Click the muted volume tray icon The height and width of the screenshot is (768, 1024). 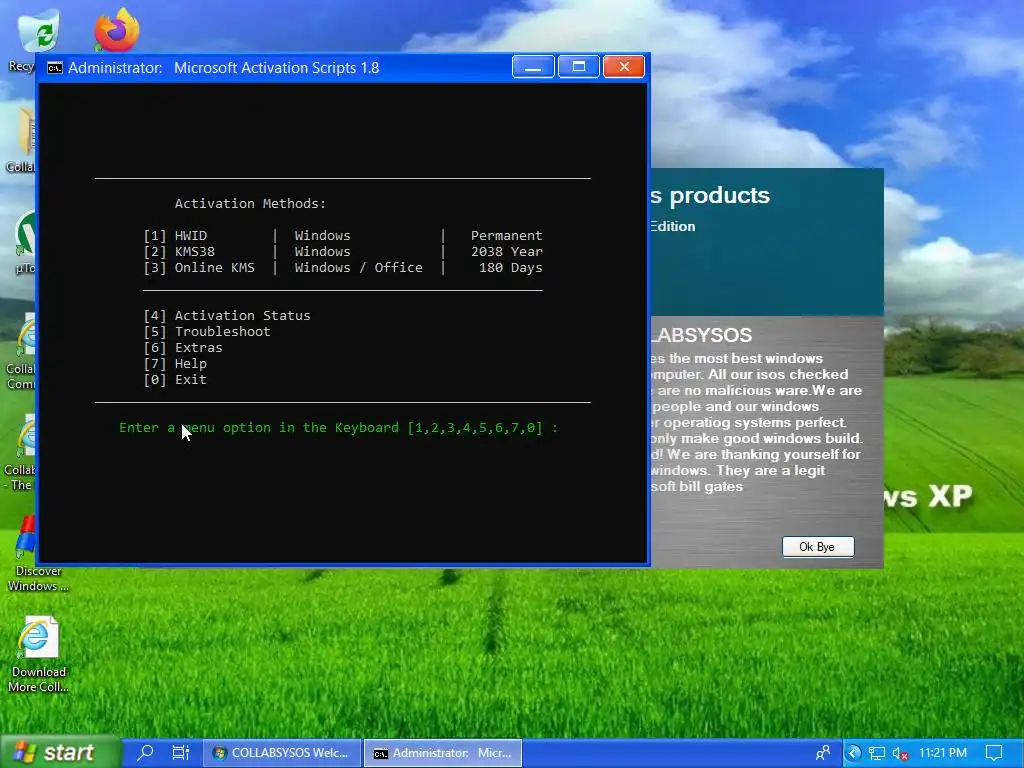900,754
